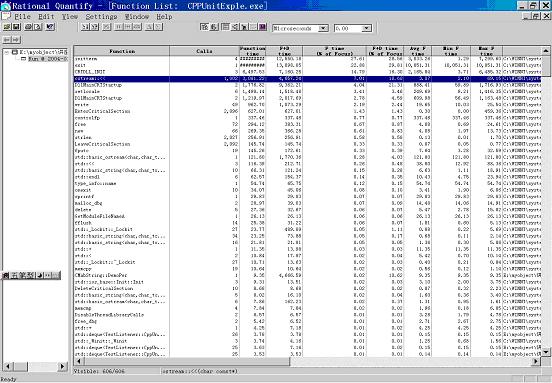Open the 0.00 precision dropdown
The width and height of the screenshot is (552, 383).
point(366,28)
